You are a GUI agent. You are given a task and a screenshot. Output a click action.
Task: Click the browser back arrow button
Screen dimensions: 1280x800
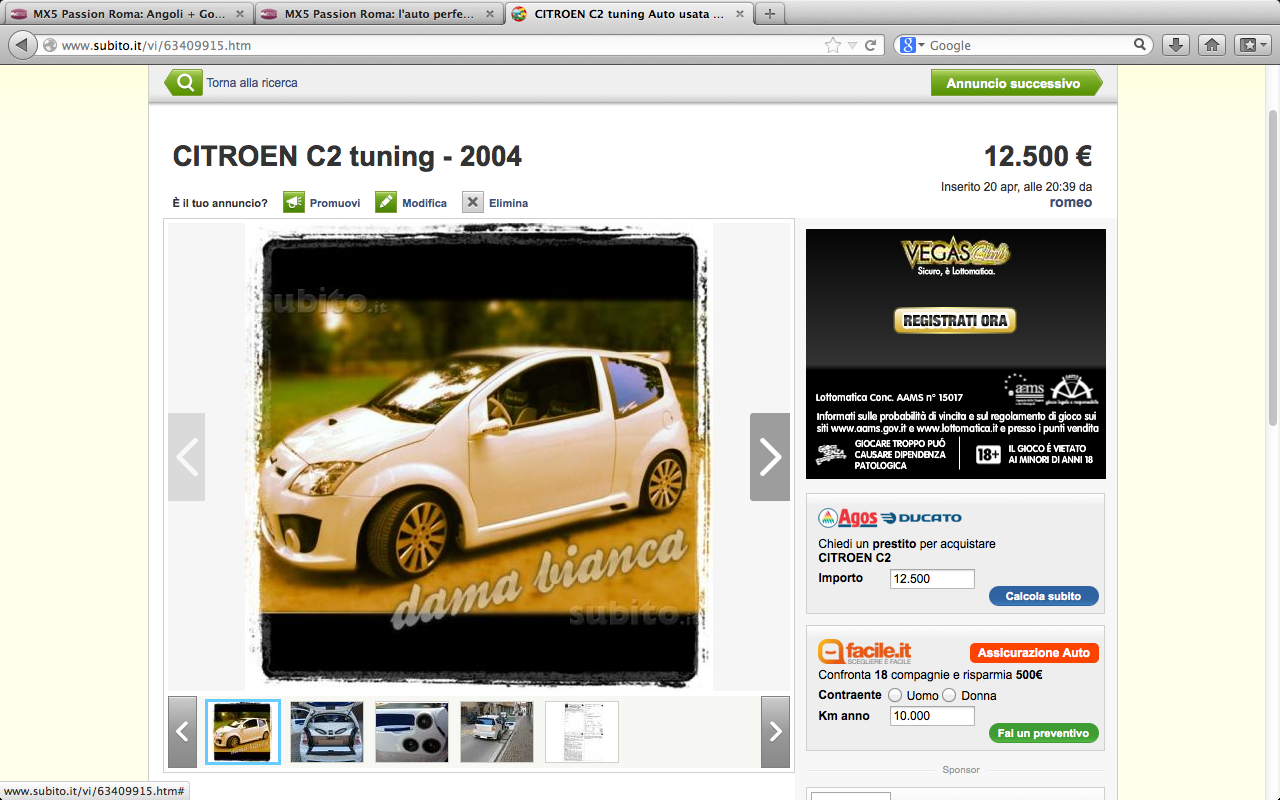click(x=22, y=45)
